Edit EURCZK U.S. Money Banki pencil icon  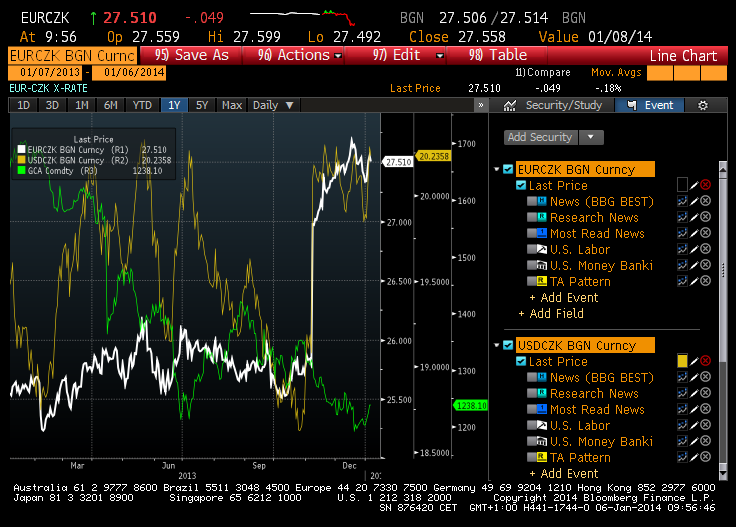tap(694, 265)
